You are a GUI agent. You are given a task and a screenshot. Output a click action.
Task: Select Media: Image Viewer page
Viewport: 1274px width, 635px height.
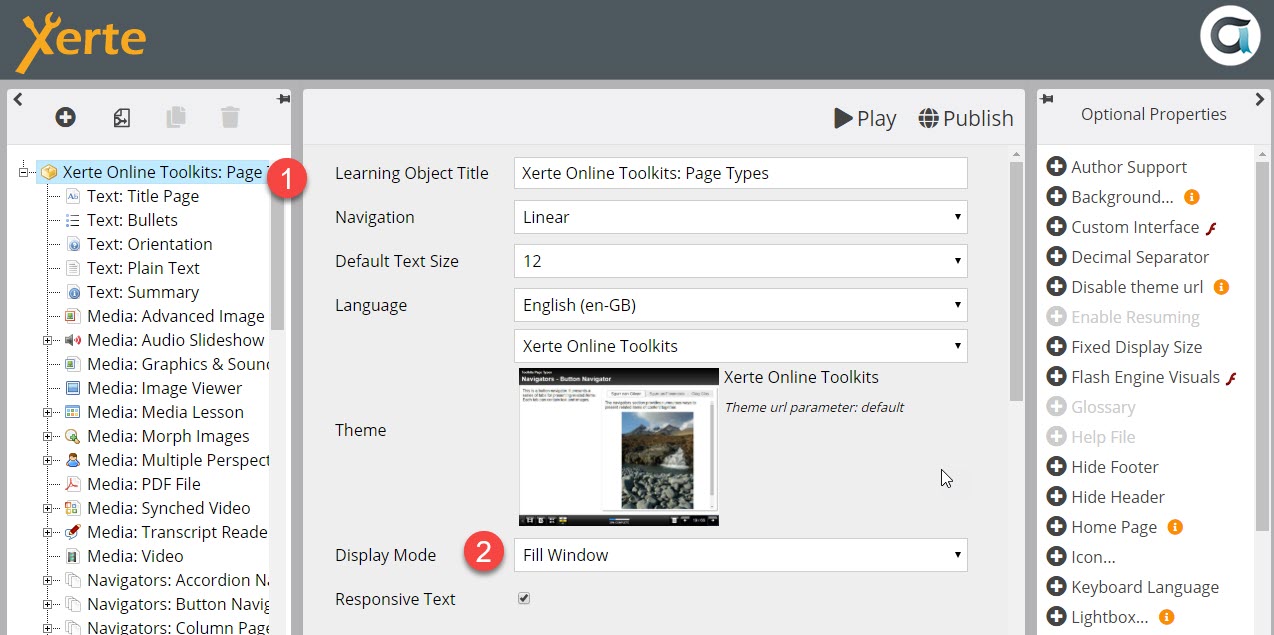point(164,388)
